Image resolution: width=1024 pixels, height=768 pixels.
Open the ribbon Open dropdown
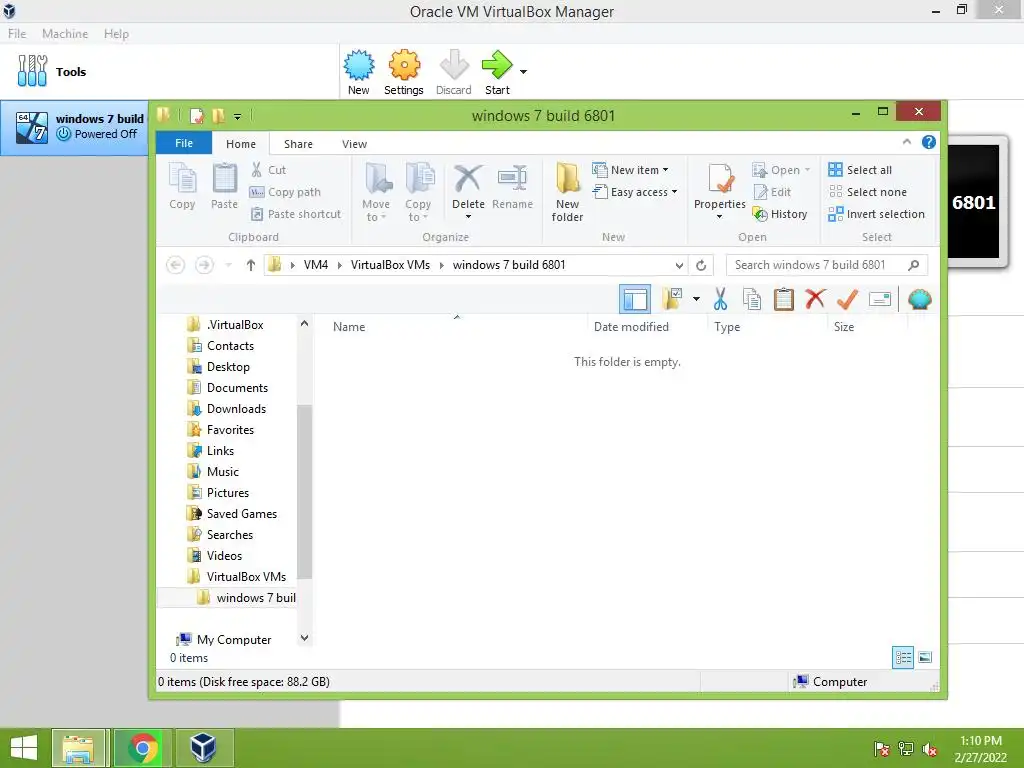tap(781, 170)
